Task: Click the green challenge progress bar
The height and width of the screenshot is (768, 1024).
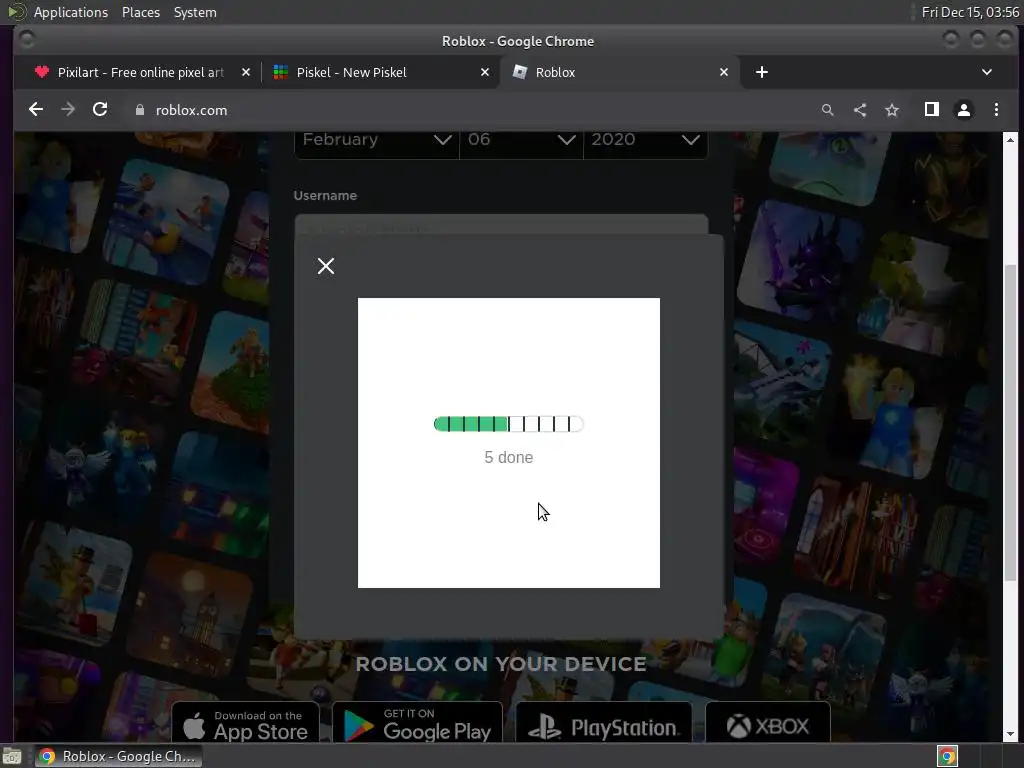Action: [508, 424]
